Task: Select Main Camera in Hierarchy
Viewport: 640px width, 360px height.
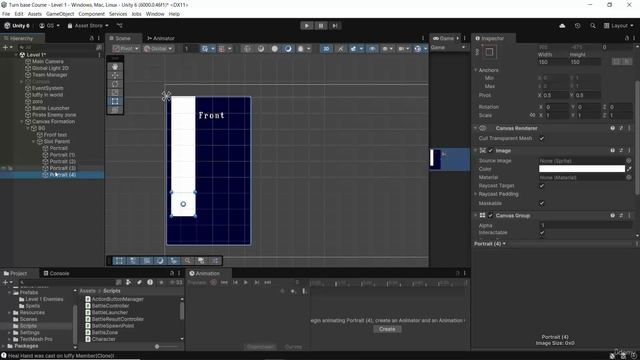Action: coord(47,62)
